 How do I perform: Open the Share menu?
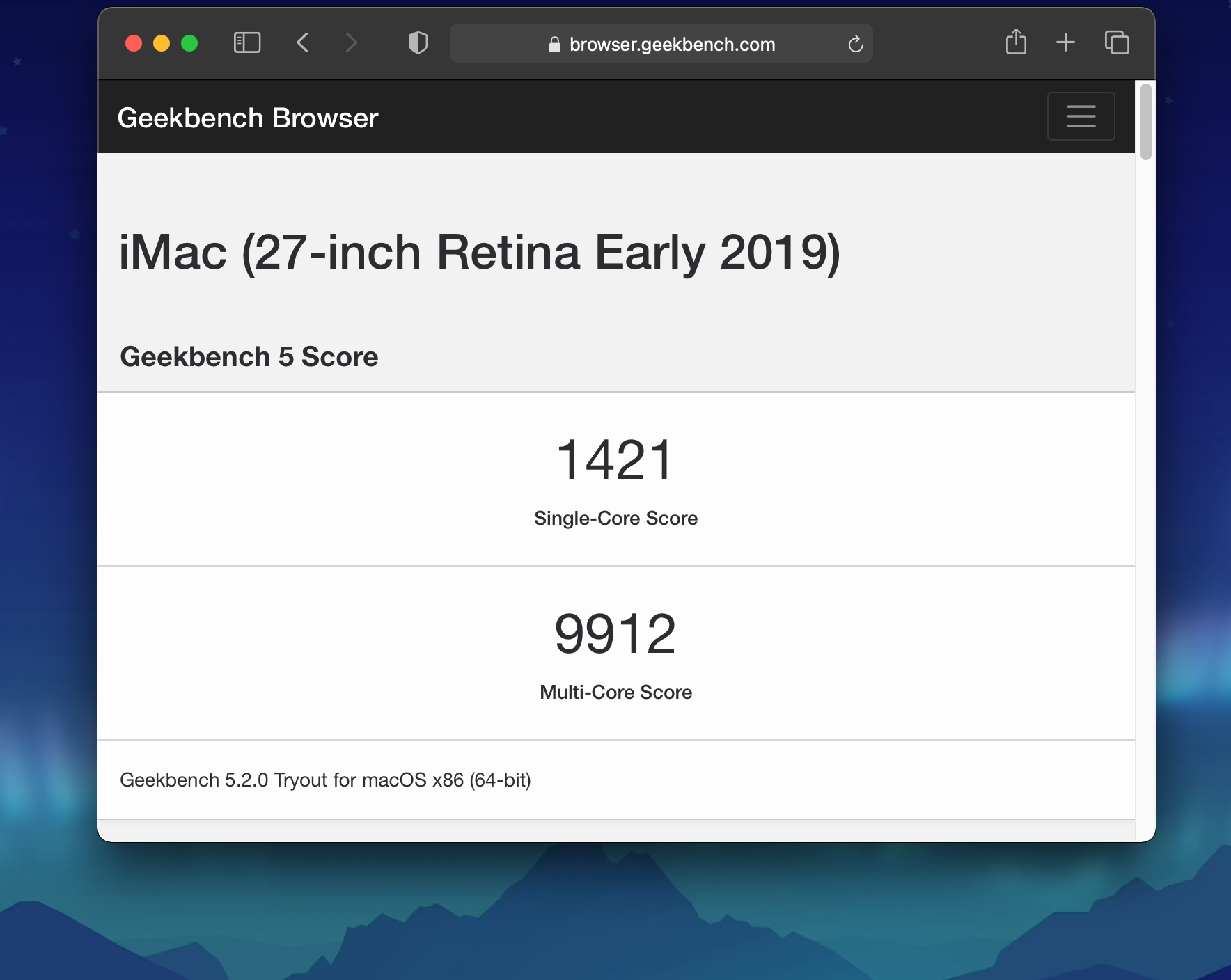click(x=1017, y=42)
